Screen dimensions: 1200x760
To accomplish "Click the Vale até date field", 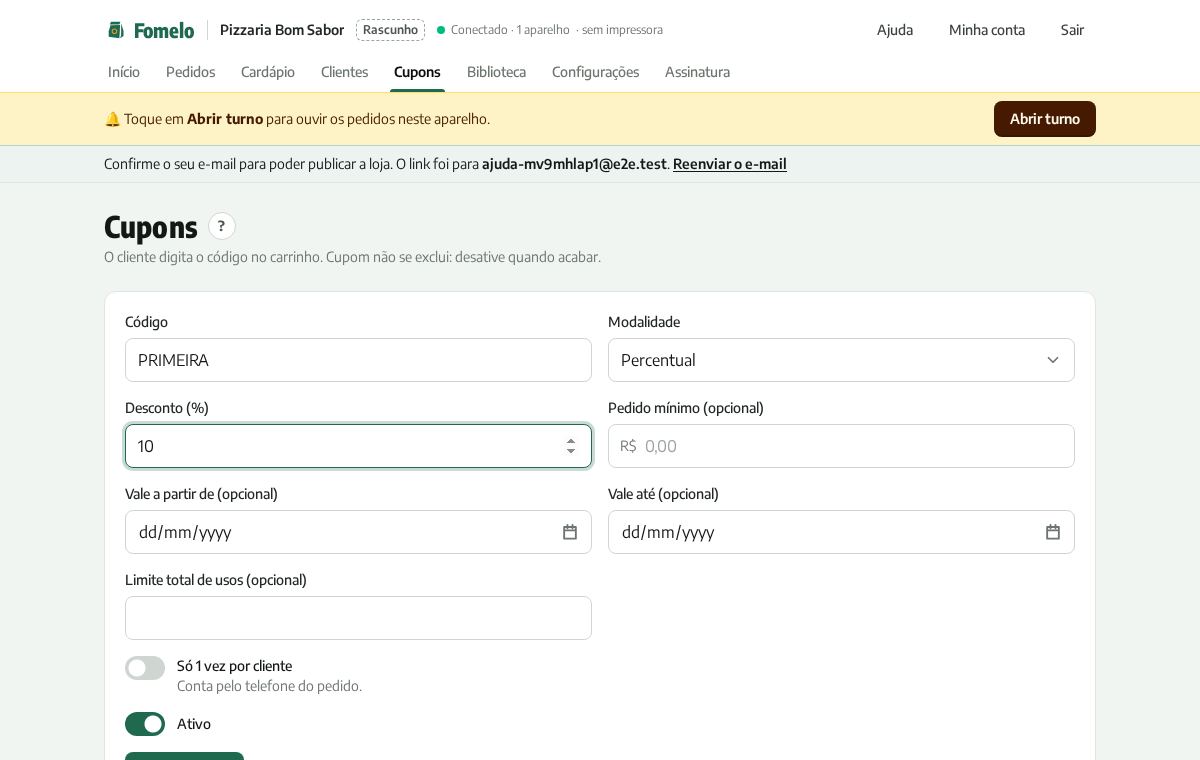I will (x=841, y=532).
